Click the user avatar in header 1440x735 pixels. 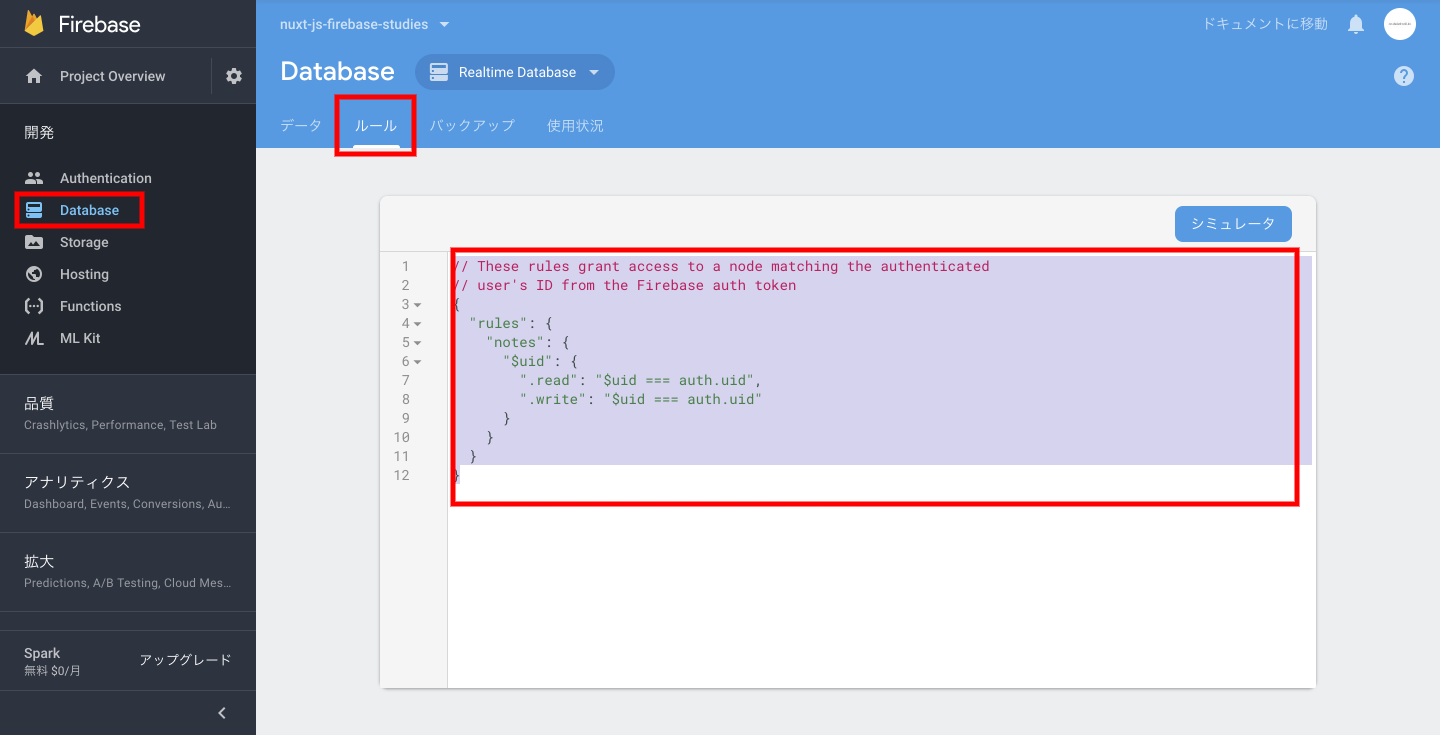pos(1400,24)
